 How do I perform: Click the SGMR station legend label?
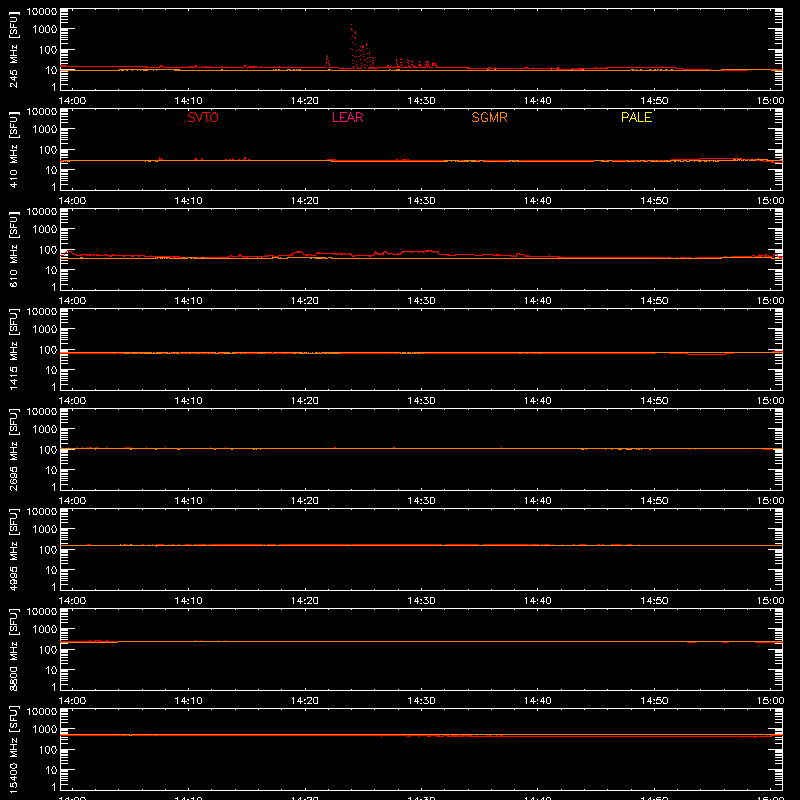[x=489, y=117]
